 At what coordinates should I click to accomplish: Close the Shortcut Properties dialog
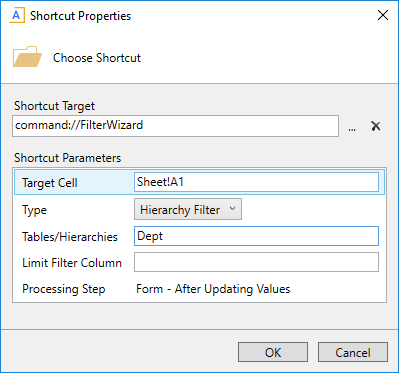(383, 15)
